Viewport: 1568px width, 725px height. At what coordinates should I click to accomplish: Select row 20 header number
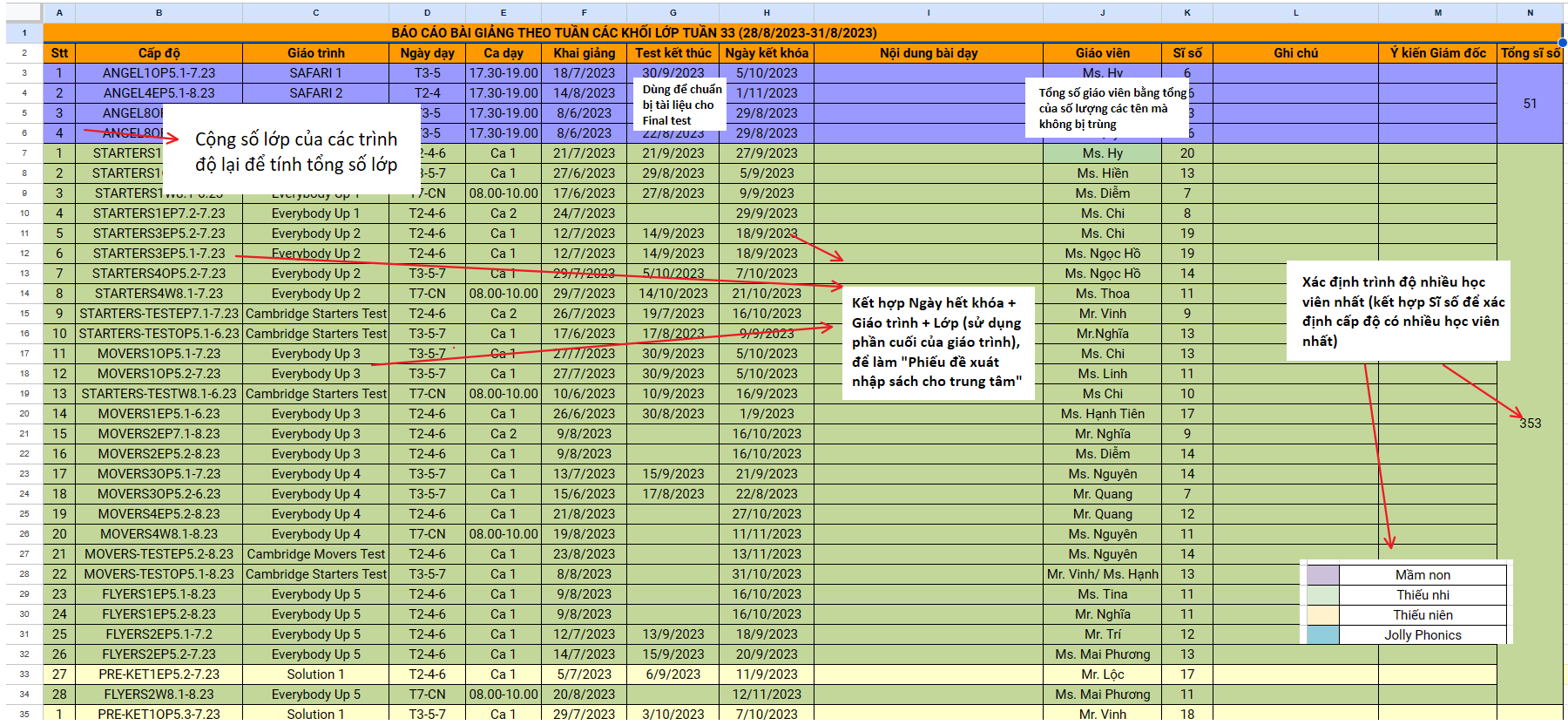coord(24,414)
